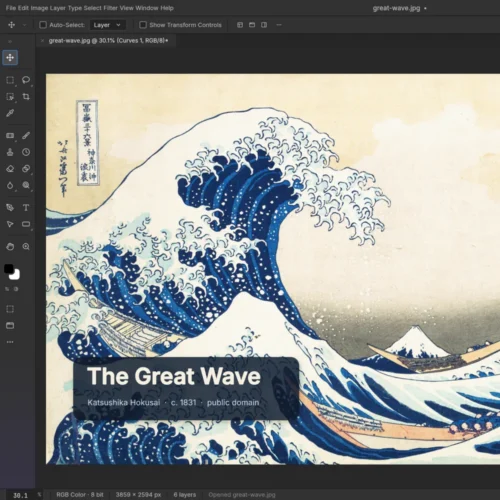
Task: Open the Filter menu
Action: point(111,8)
